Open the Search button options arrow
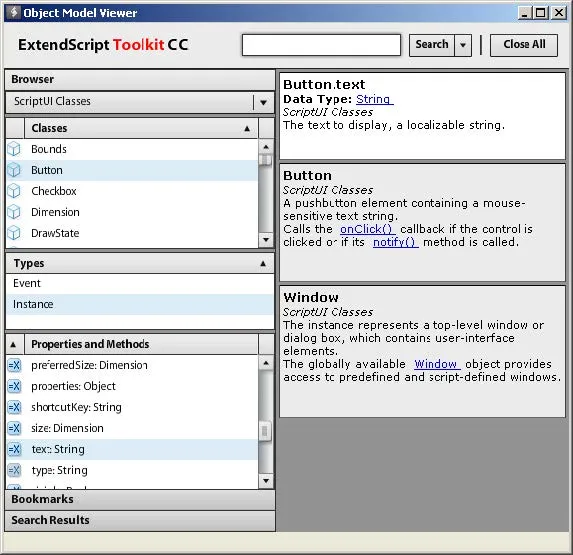 (x=463, y=45)
